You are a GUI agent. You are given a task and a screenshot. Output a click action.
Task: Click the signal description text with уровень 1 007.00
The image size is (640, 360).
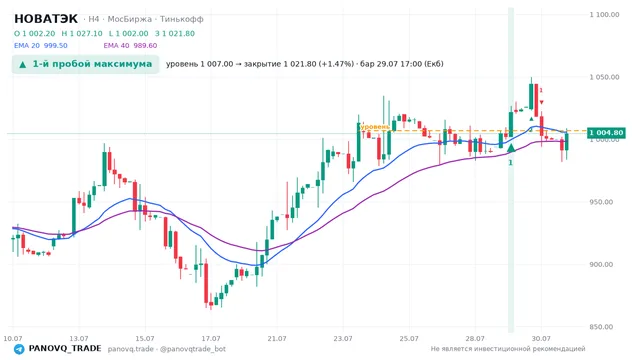(x=304, y=64)
